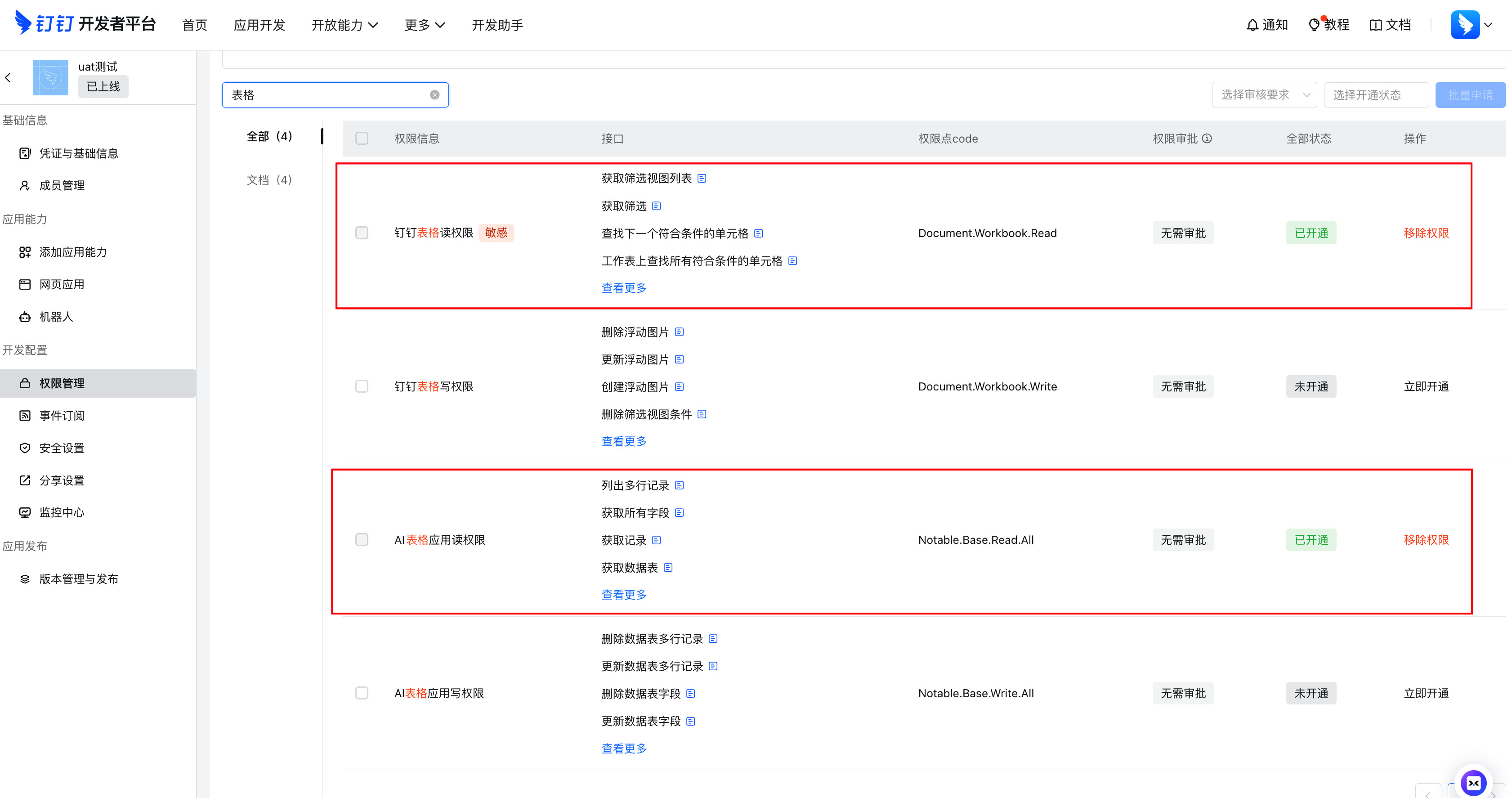
Task: Check the AI表格应用读权限 row checkbox
Action: pyautogui.click(x=362, y=540)
